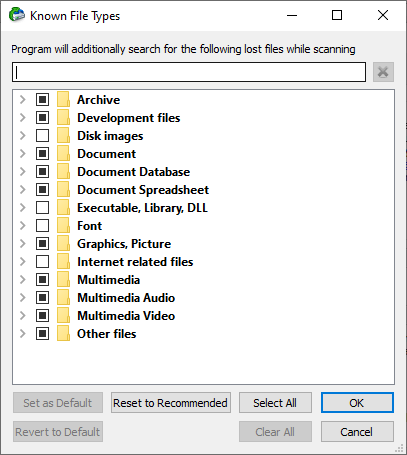Screen dimensions: 407x455
Task: Click the Document Spreadsheet folder icon
Action: click(x=63, y=189)
